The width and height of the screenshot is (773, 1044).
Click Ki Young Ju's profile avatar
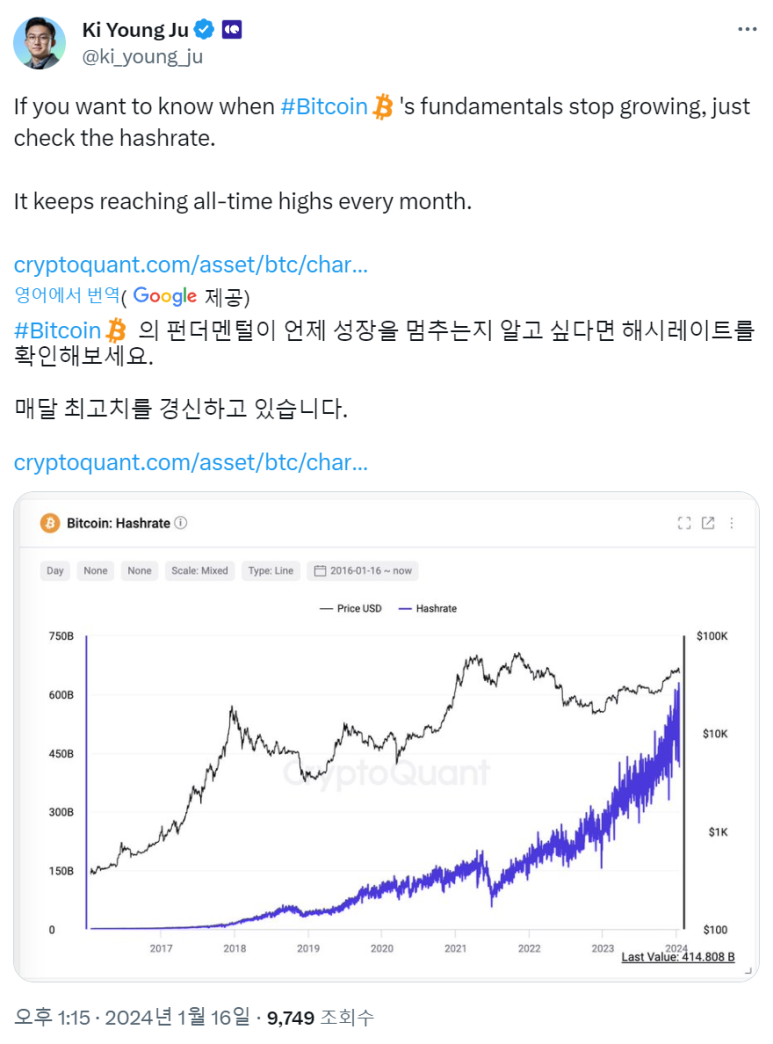click(x=39, y=43)
